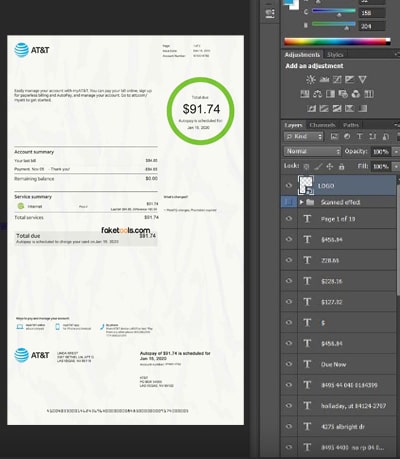Click the B value field showing 204

pyautogui.click(x=372, y=26)
